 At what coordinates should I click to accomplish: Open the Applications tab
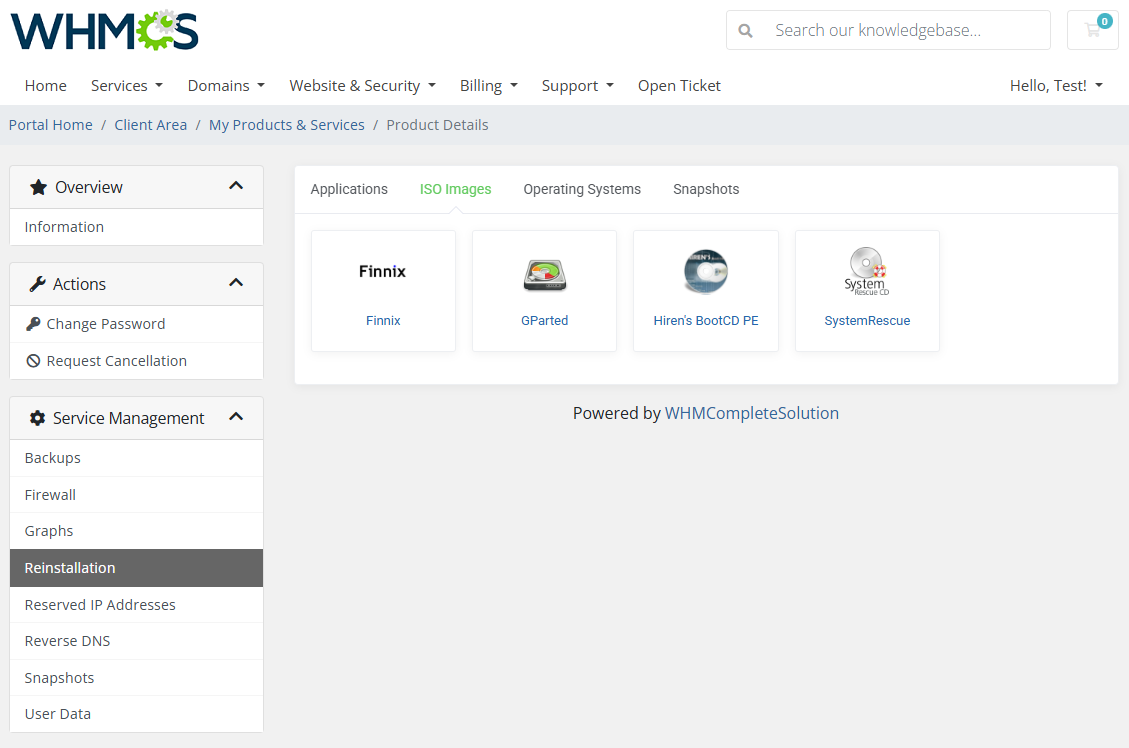349,189
